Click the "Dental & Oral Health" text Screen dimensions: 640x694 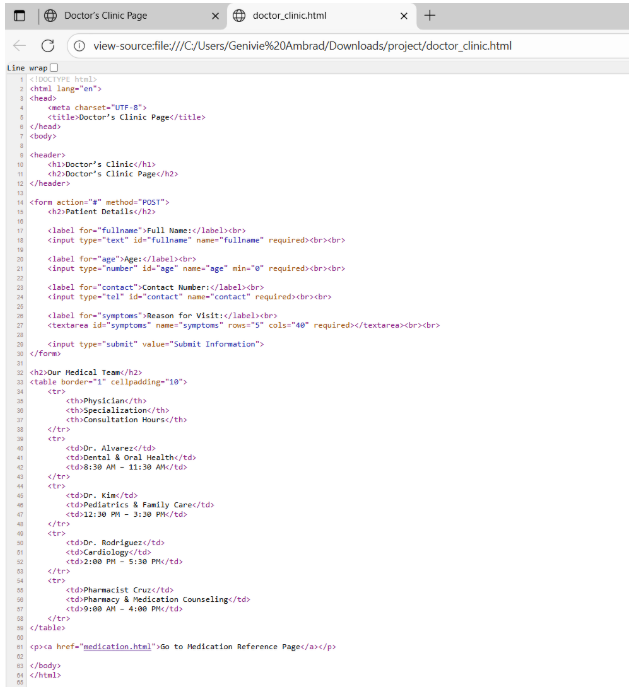(129, 458)
